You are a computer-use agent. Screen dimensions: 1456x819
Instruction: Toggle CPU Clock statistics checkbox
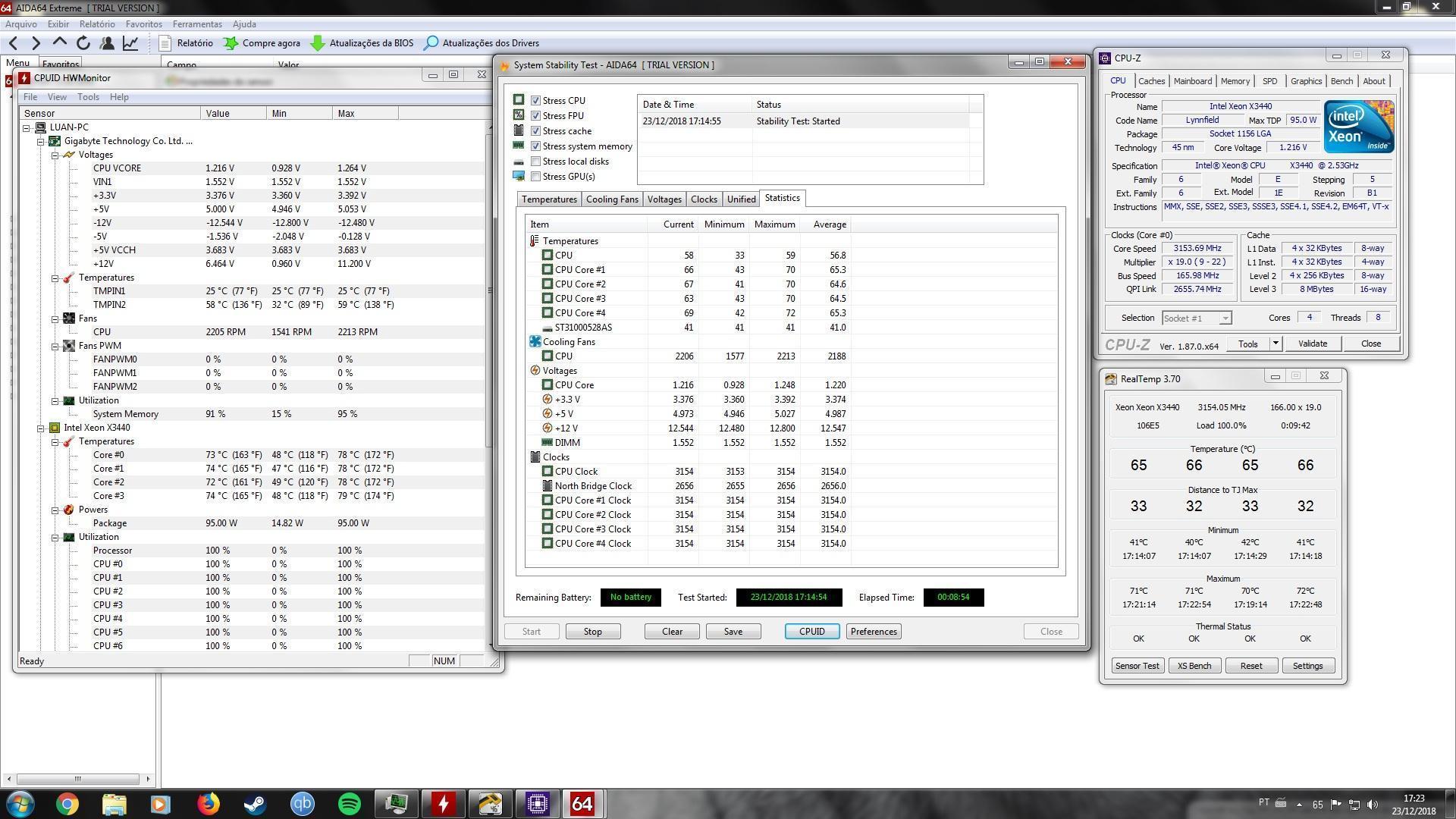click(x=548, y=471)
